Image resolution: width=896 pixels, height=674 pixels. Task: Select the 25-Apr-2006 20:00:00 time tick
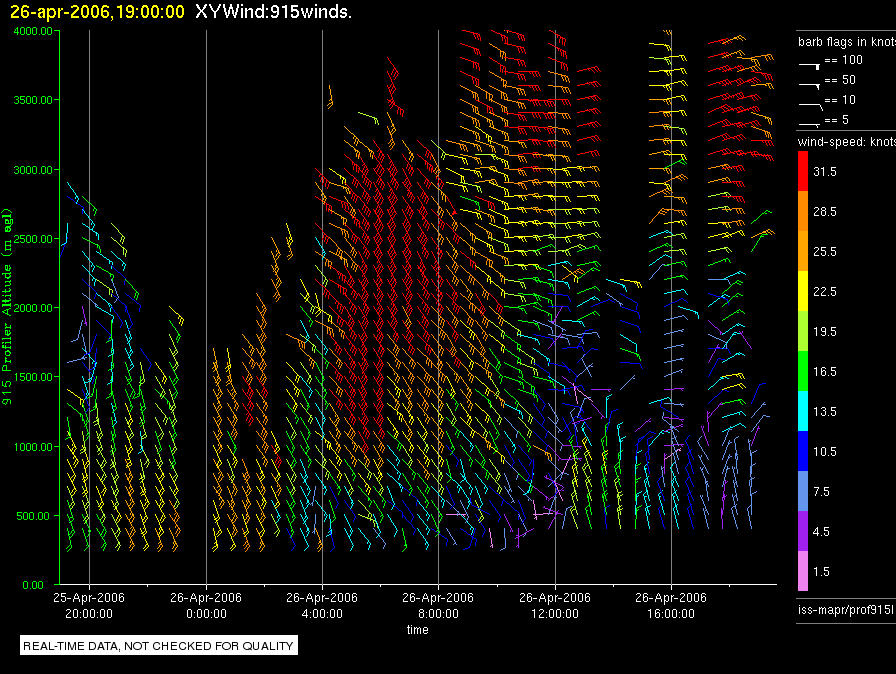click(x=89, y=604)
